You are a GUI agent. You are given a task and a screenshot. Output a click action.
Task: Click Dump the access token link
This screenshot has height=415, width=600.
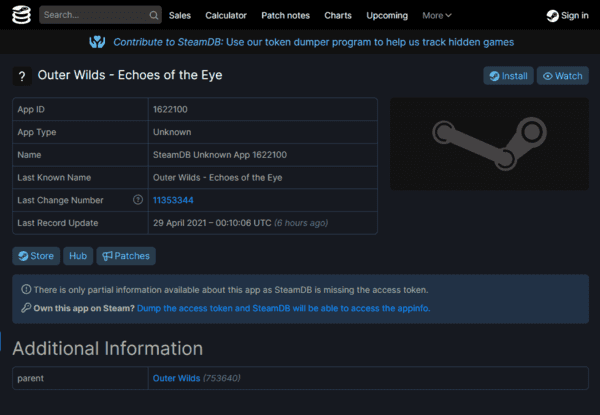(x=284, y=308)
